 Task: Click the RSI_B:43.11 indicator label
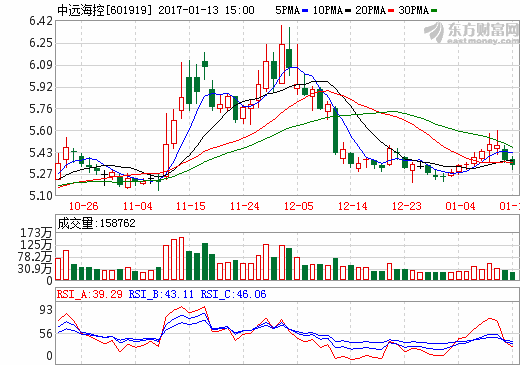pos(161,294)
